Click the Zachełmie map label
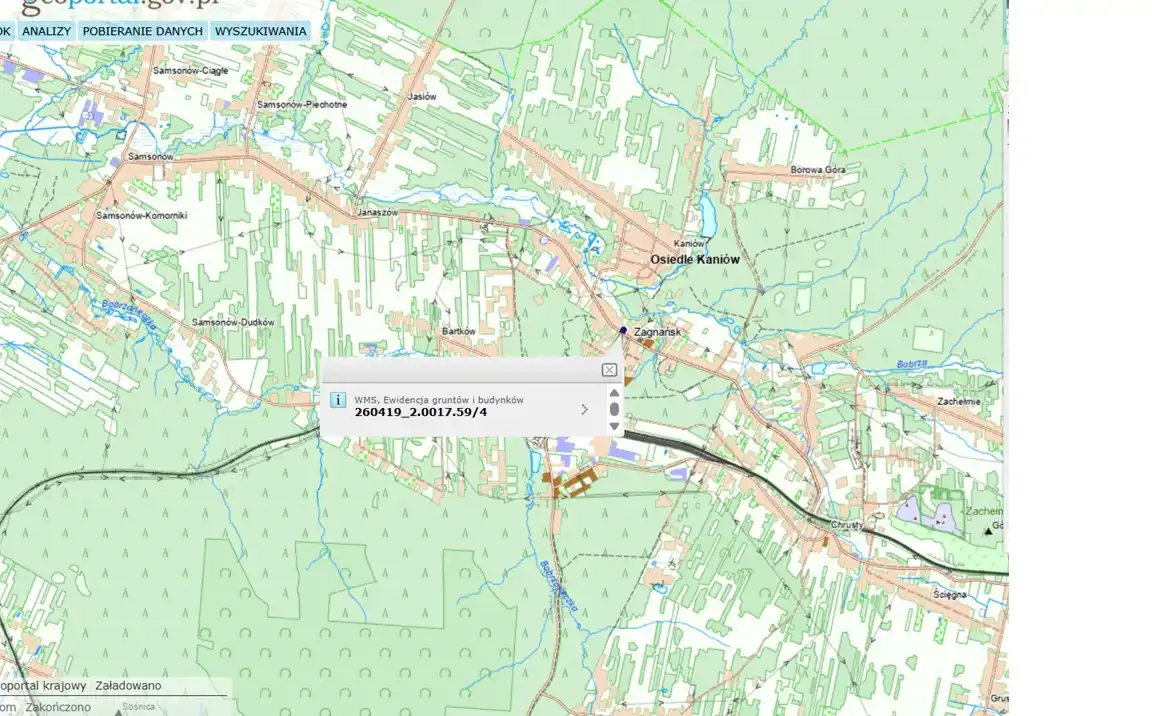The height and width of the screenshot is (716, 1152). (x=958, y=402)
